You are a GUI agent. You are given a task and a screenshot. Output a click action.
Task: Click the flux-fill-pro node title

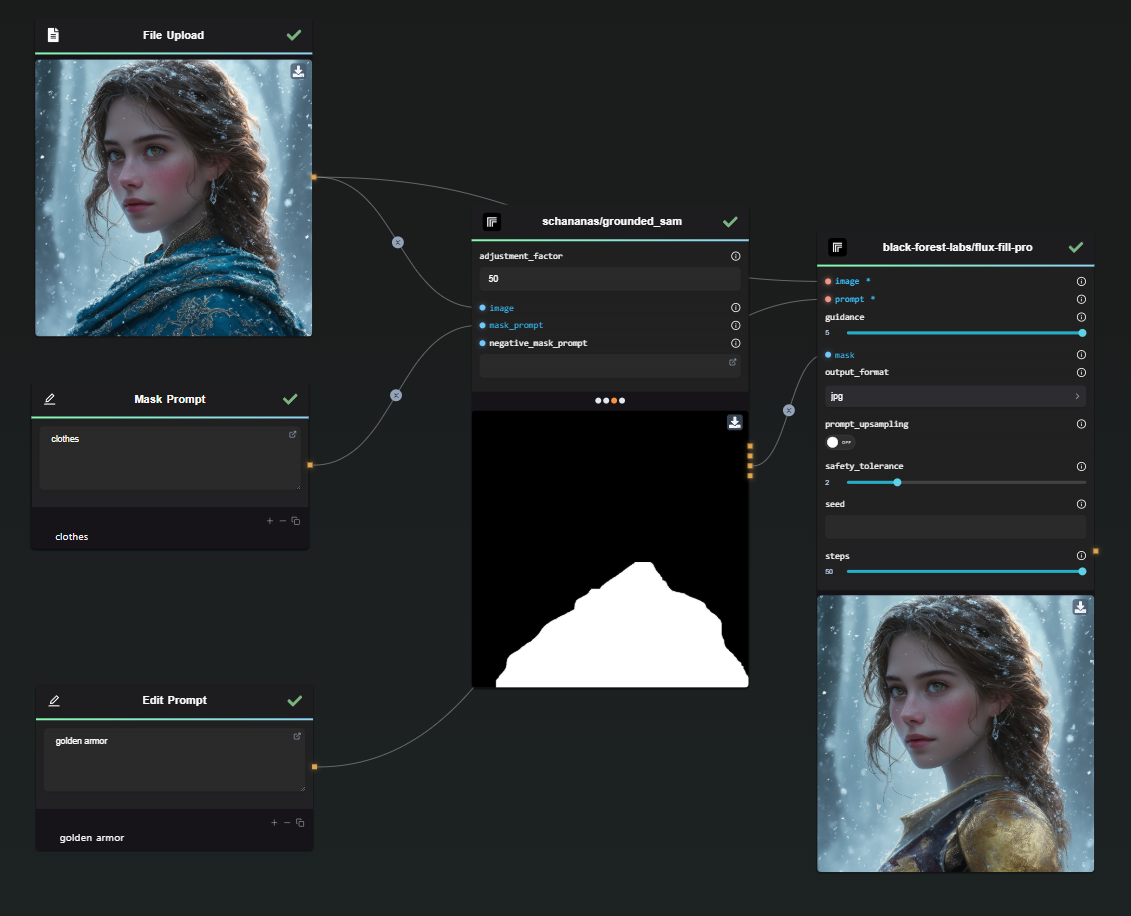click(x=957, y=247)
